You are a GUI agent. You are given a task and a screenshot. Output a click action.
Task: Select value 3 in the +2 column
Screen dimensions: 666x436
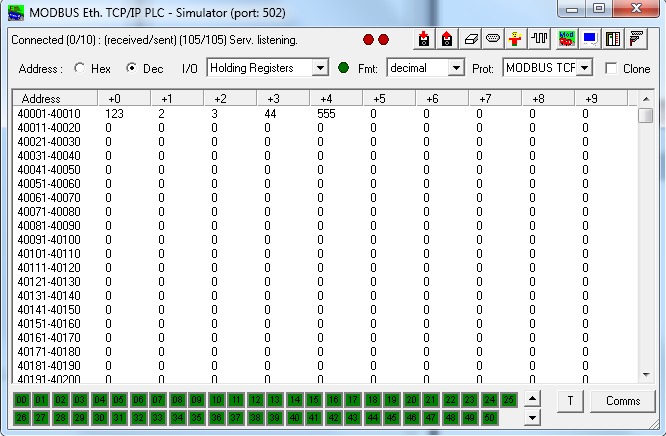pyautogui.click(x=214, y=113)
